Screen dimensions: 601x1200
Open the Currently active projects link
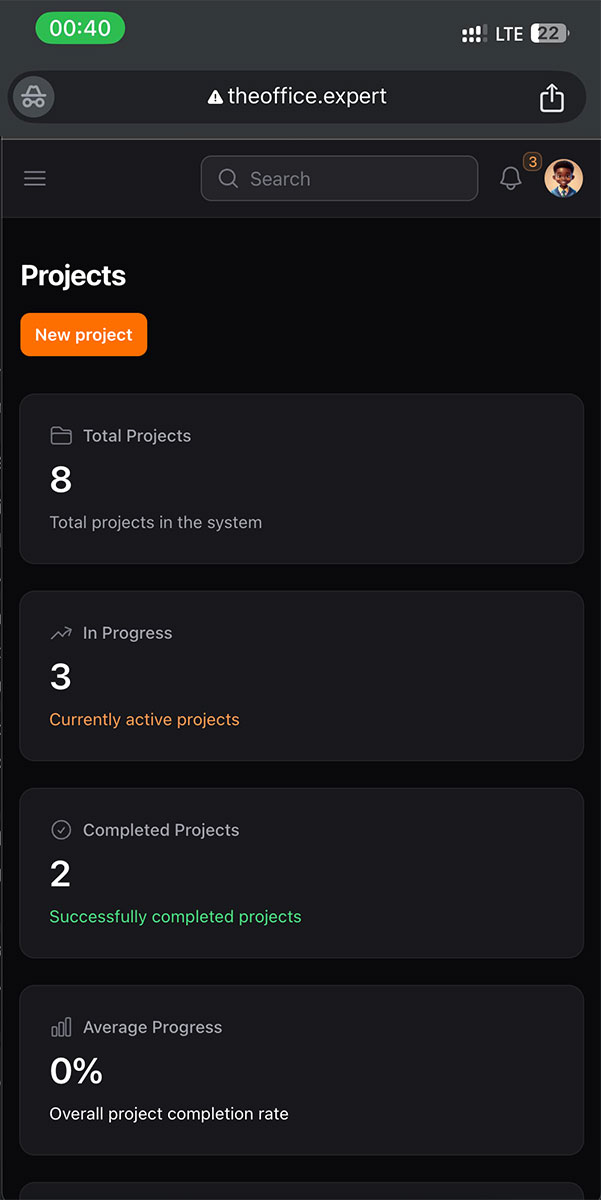click(144, 719)
